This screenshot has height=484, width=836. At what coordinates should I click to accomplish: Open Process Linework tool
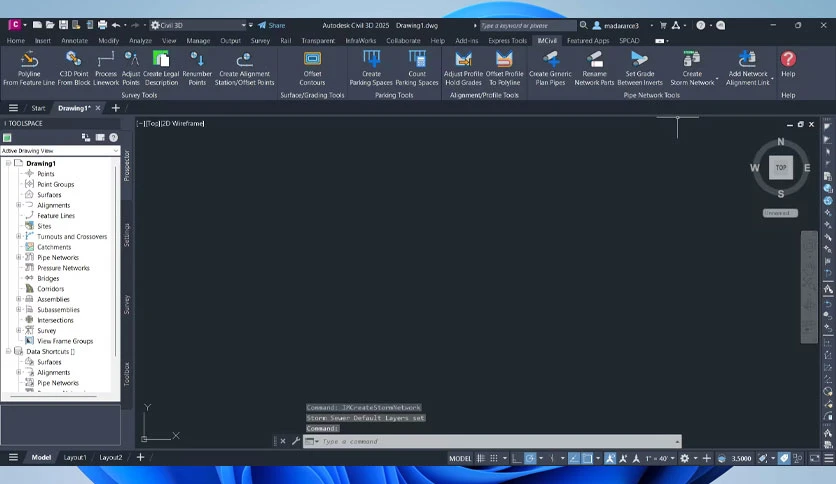click(106, 68)
